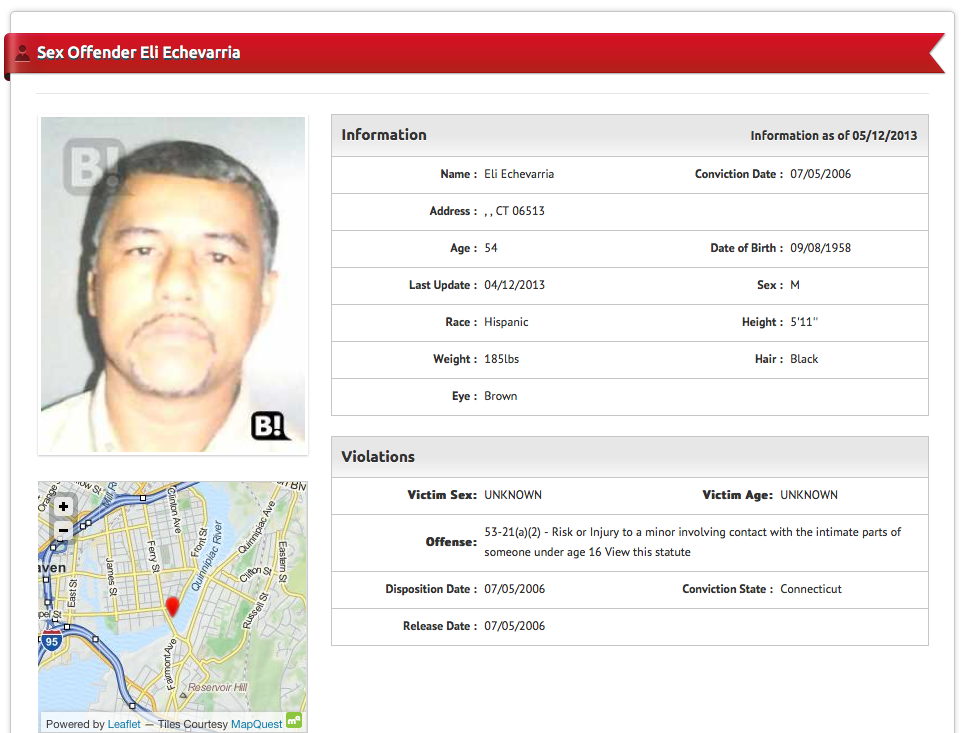Click the offense description text

[692, 532]
